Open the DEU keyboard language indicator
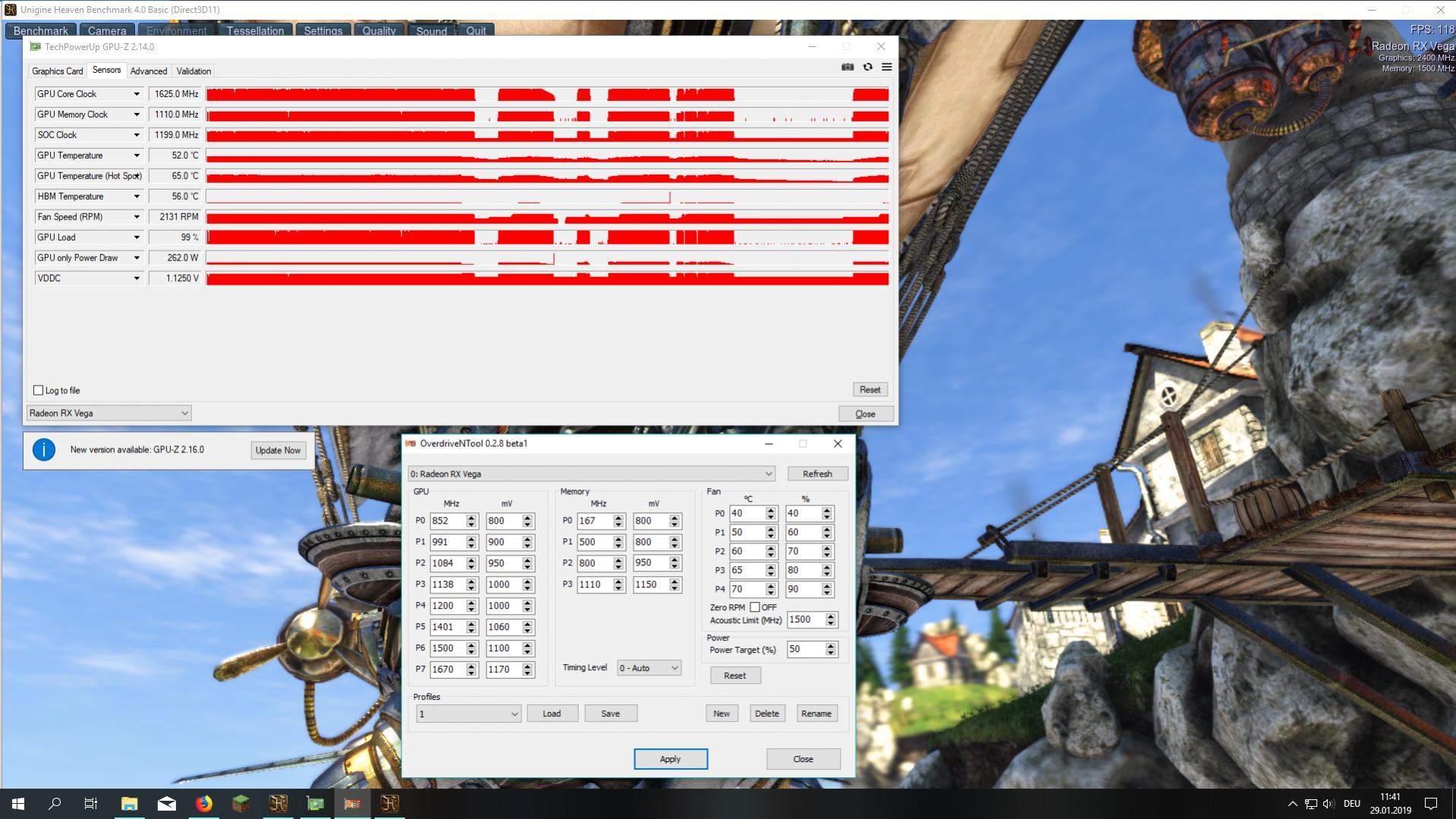 tap(1352, 803)
